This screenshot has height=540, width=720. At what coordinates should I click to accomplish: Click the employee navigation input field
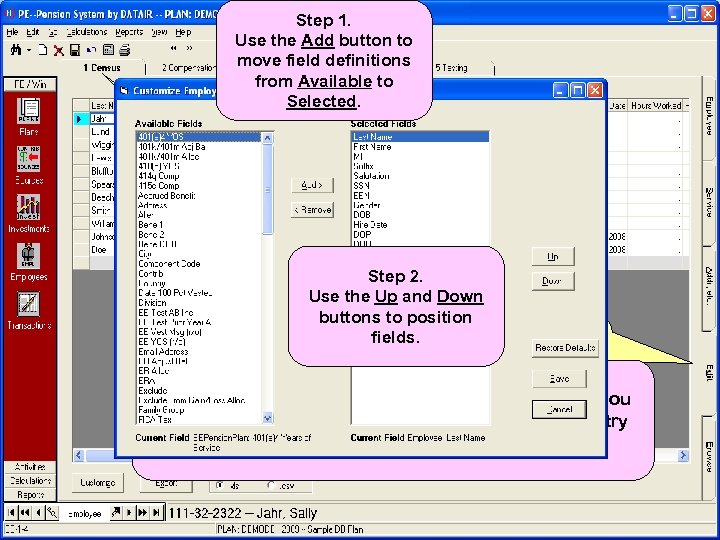[x=84, y=513]
